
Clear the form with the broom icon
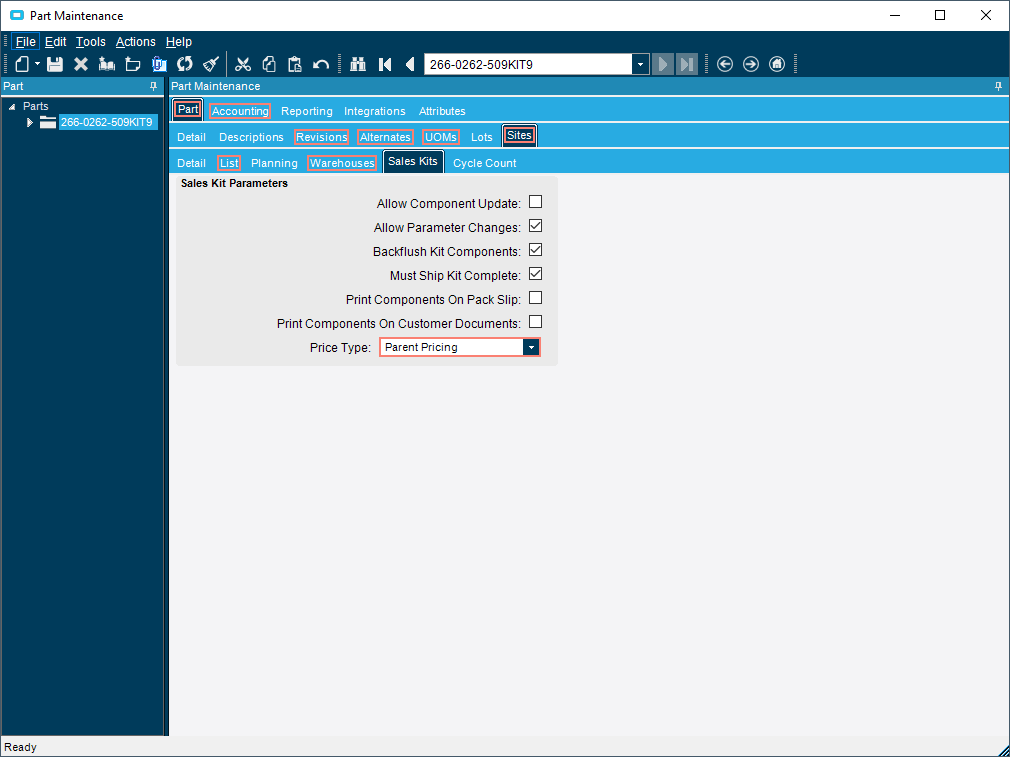(211, 64)
